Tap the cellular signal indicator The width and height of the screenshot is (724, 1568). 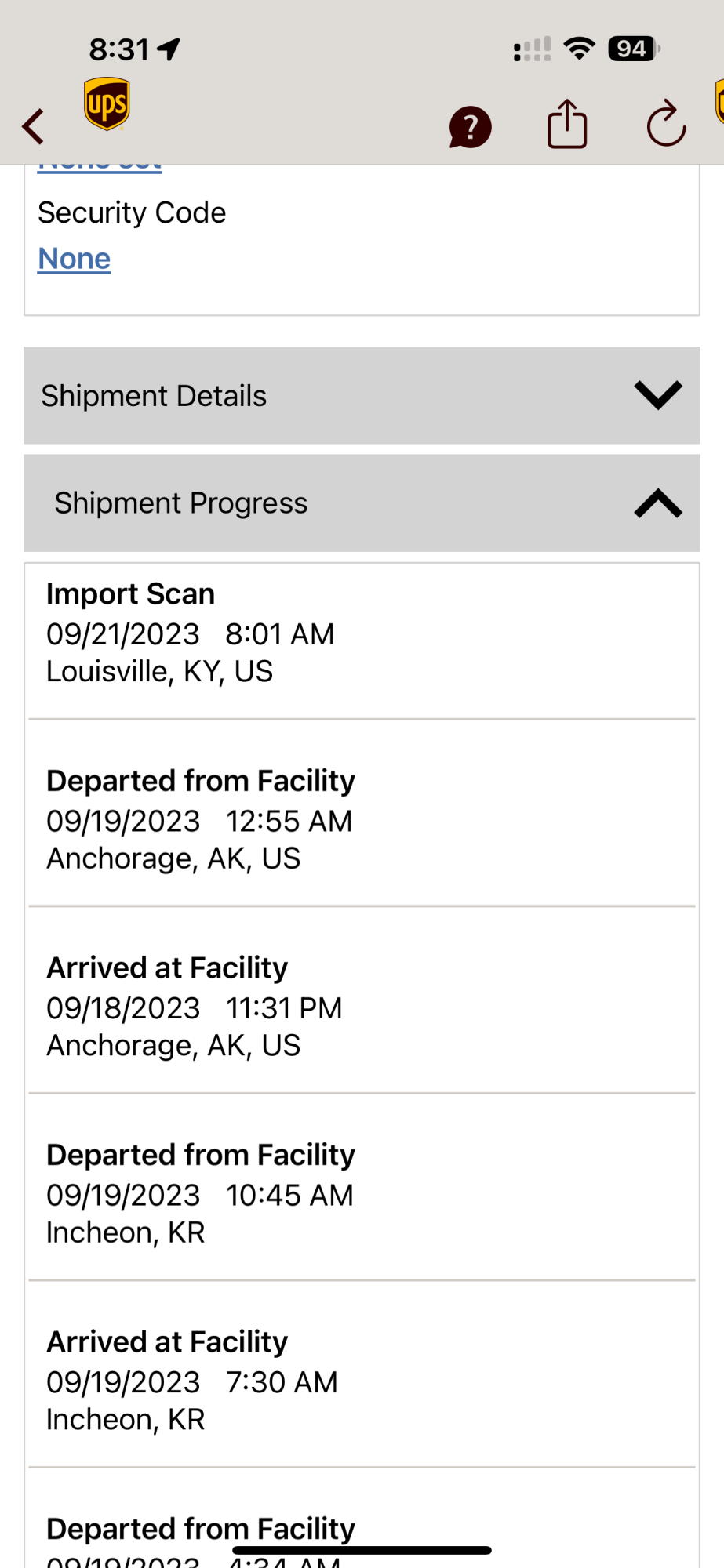click(532, 49)
